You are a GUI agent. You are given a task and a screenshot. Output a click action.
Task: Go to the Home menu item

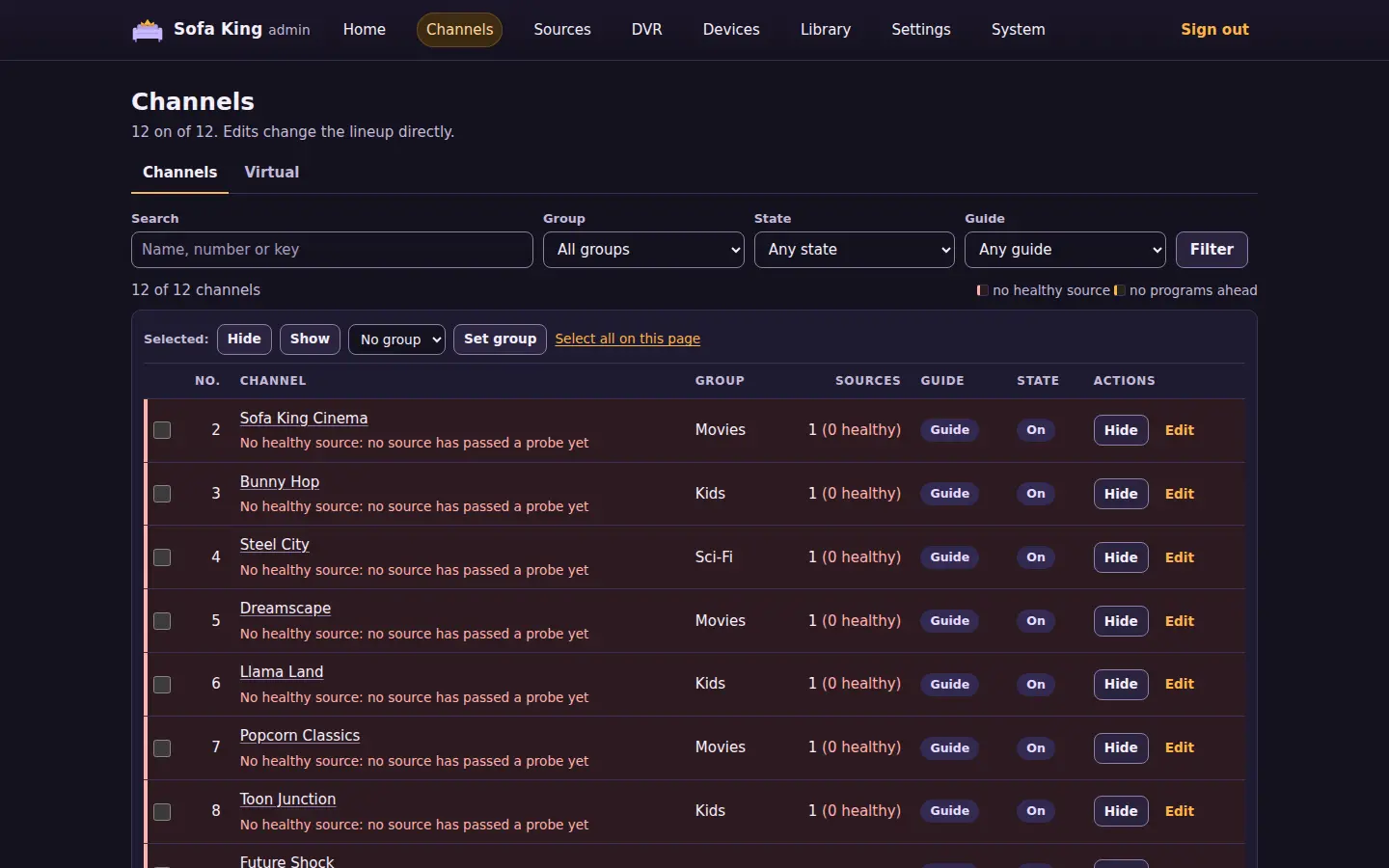[x=365, y=30]
